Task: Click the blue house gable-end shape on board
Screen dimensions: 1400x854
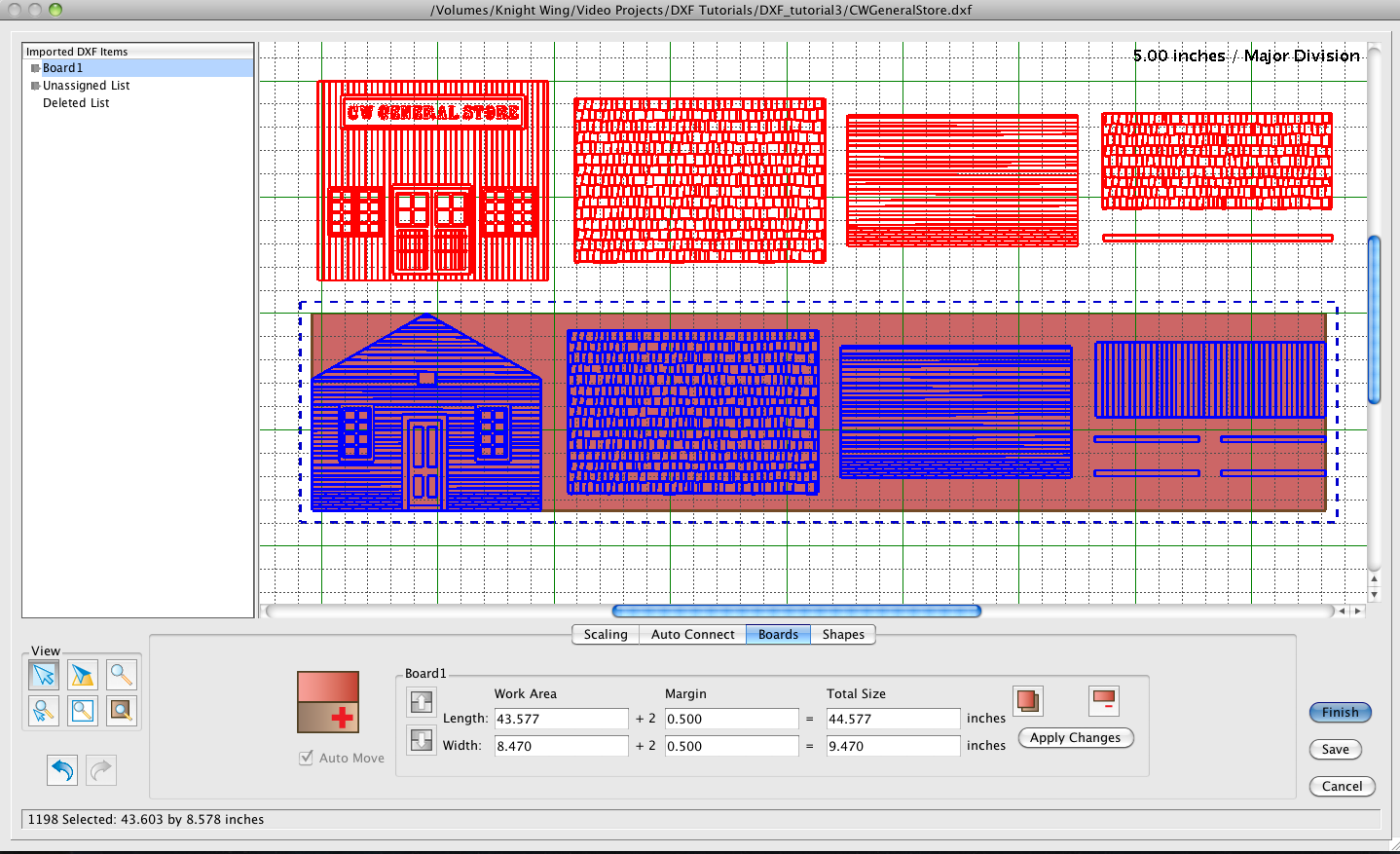Action: tap(426, 412)
